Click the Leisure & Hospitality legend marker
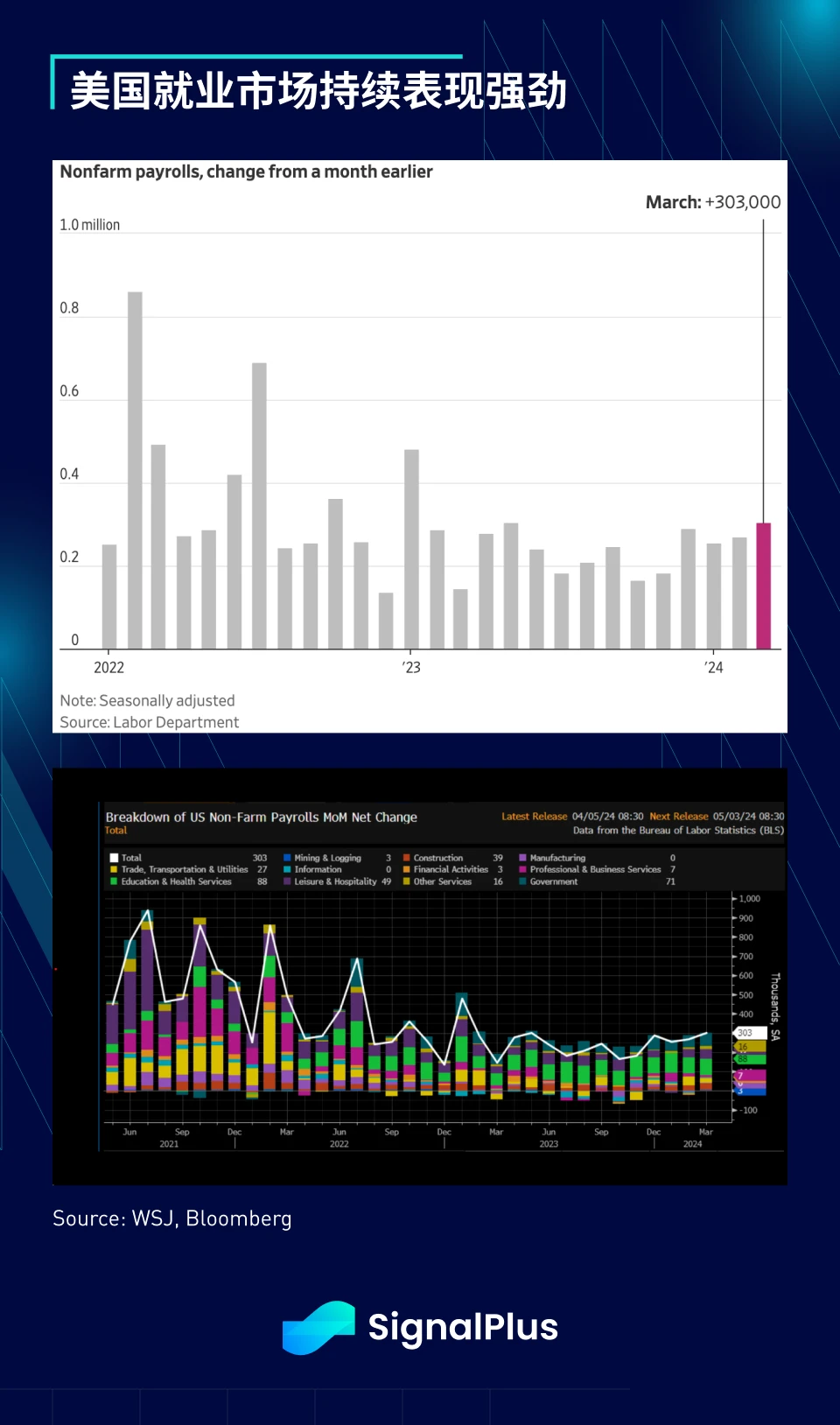The width and height of the screenshot is (840, 1425). (x=287, y=881)
